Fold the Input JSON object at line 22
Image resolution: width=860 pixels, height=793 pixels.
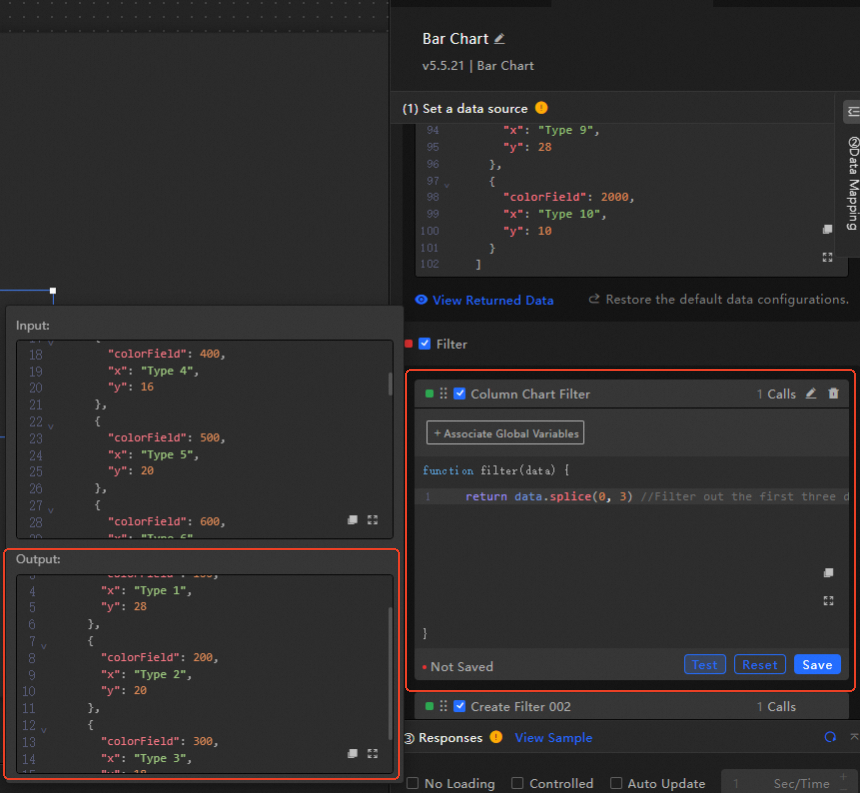point(51,426)
